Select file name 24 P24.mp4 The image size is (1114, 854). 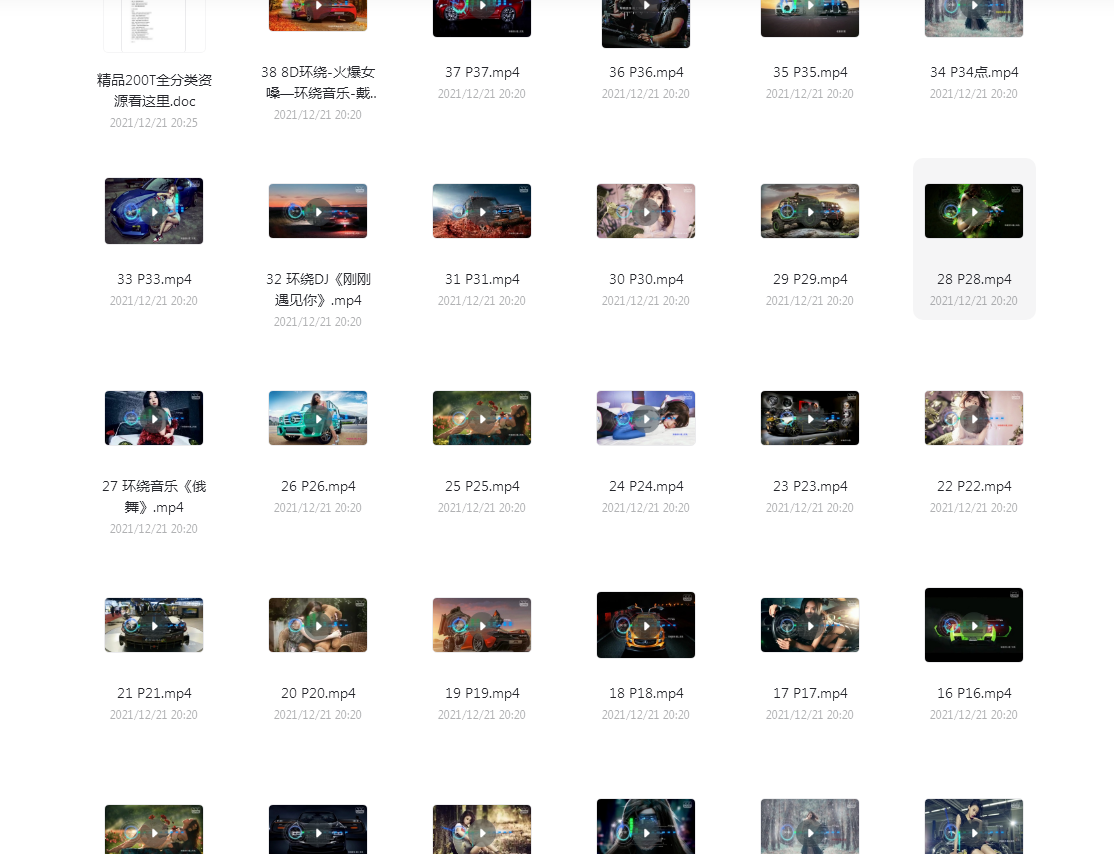coord(646,486)
